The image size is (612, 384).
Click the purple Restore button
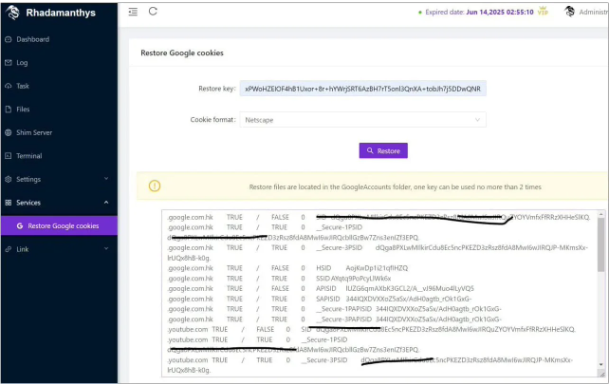[383, 151]
